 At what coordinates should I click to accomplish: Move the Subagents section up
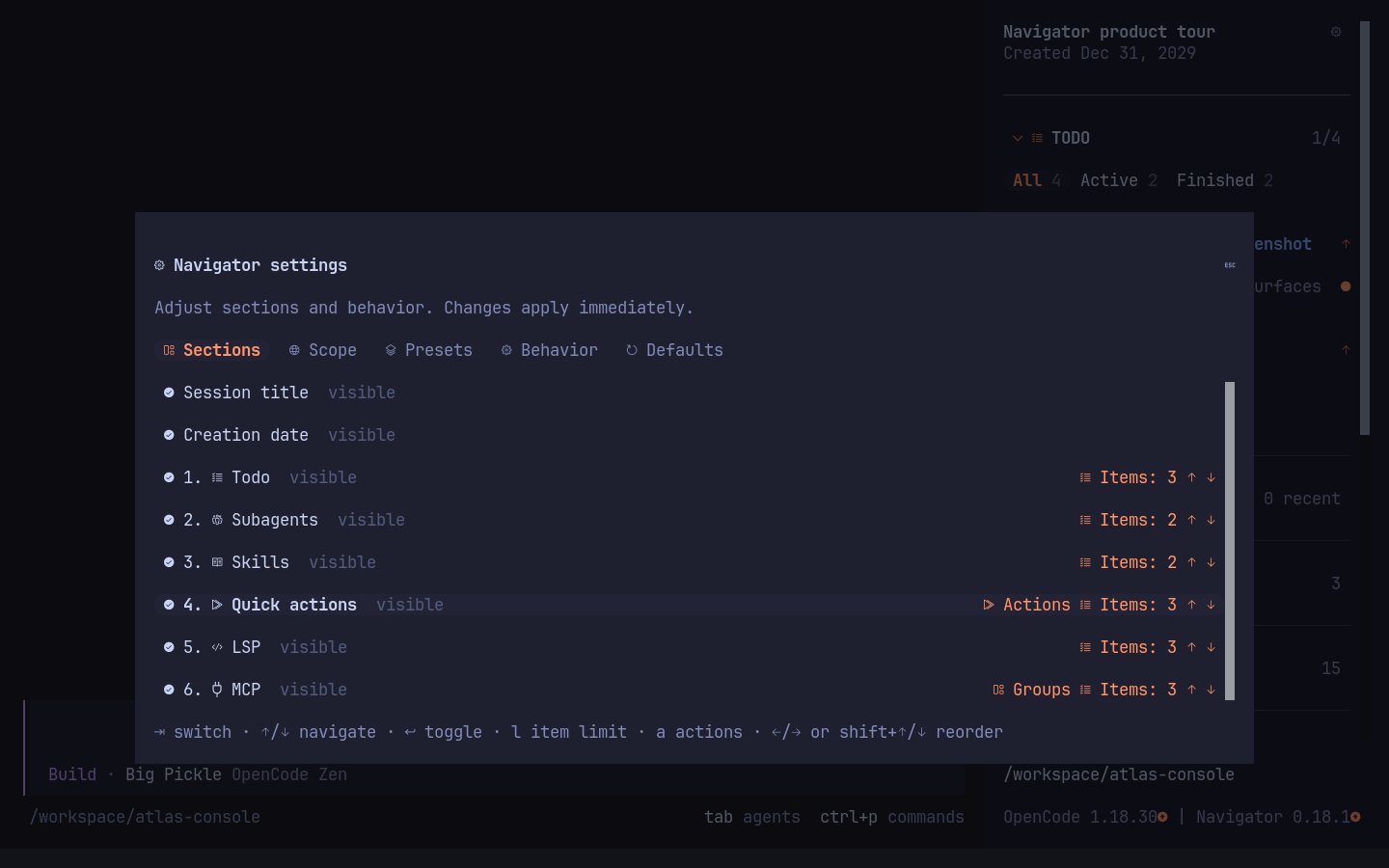1191,520
